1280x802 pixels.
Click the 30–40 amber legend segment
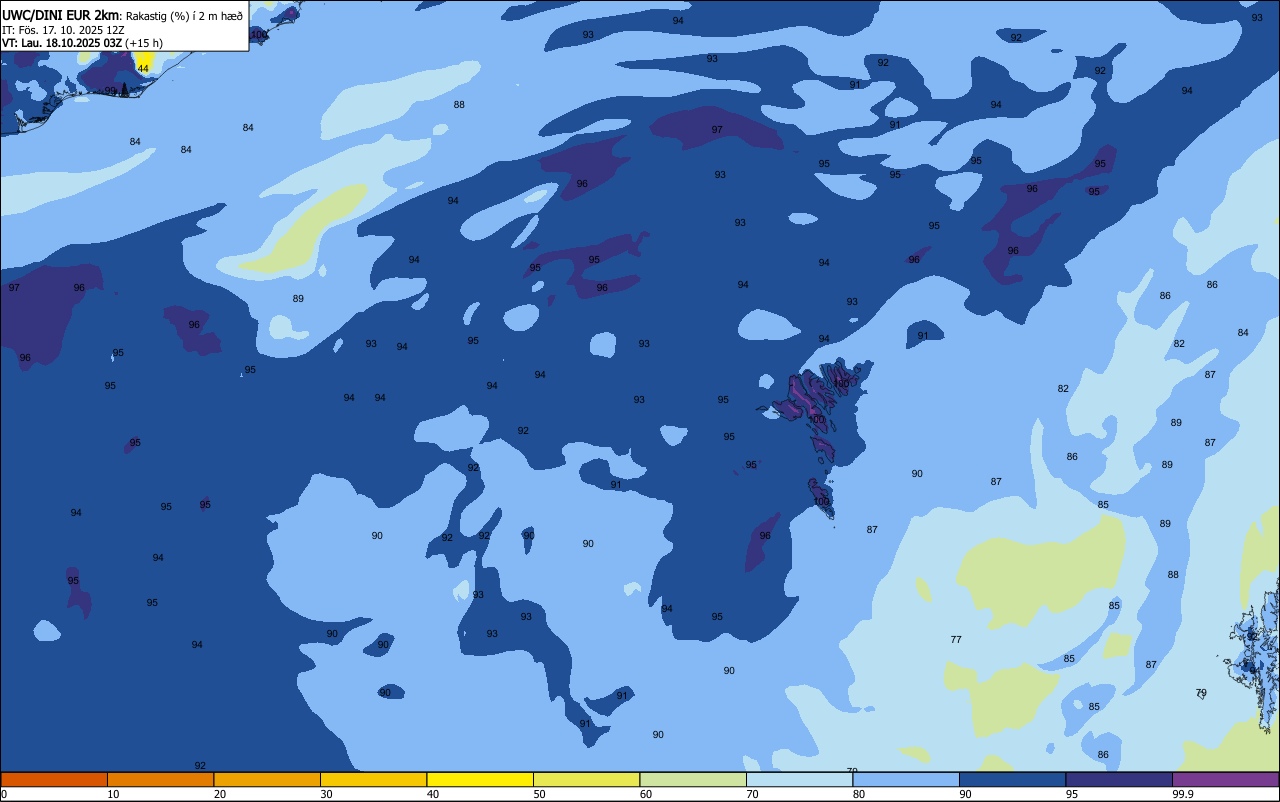pos(373,779)
